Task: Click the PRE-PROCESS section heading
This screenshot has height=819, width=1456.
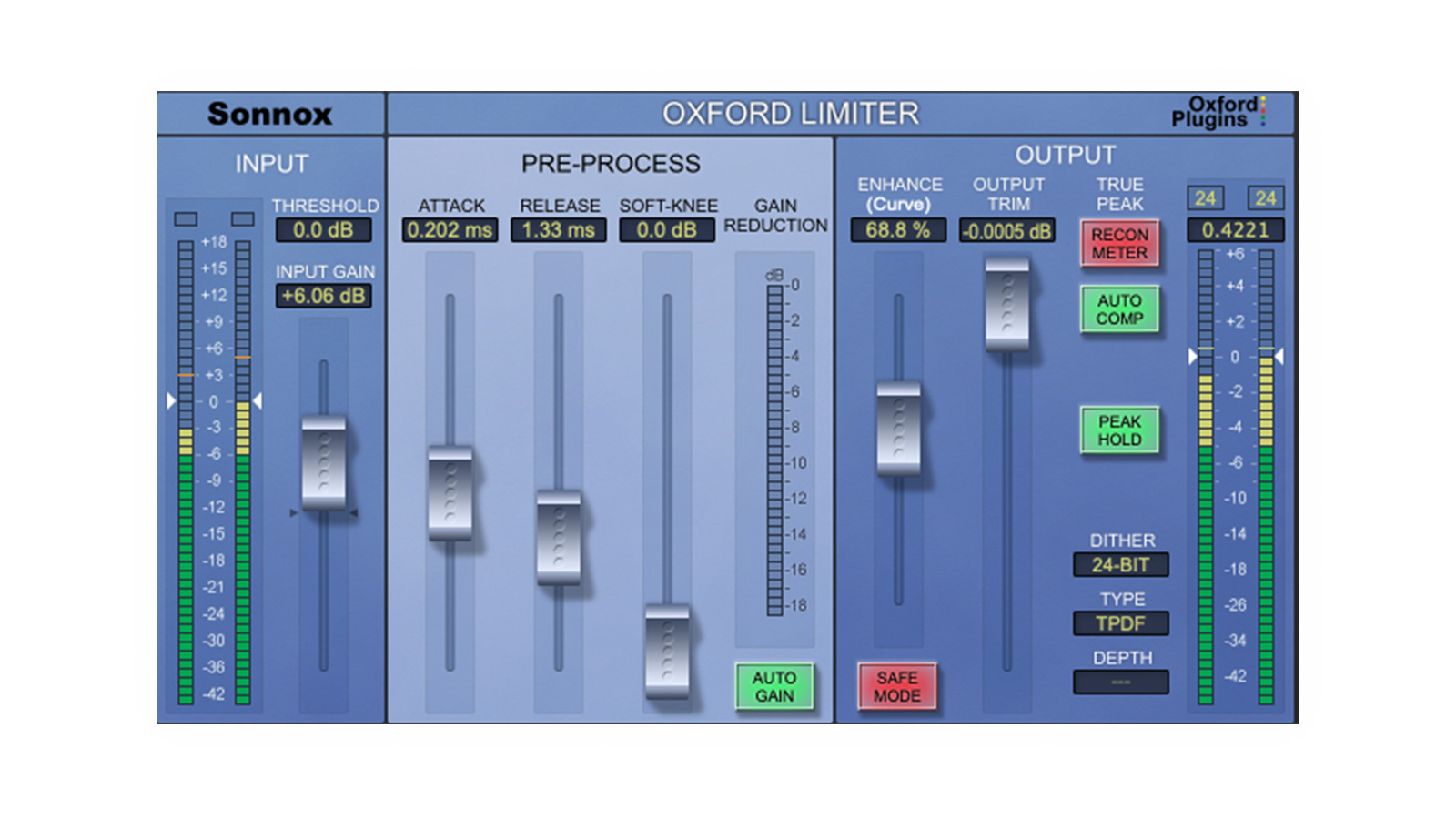Action: tap(611, 164)
